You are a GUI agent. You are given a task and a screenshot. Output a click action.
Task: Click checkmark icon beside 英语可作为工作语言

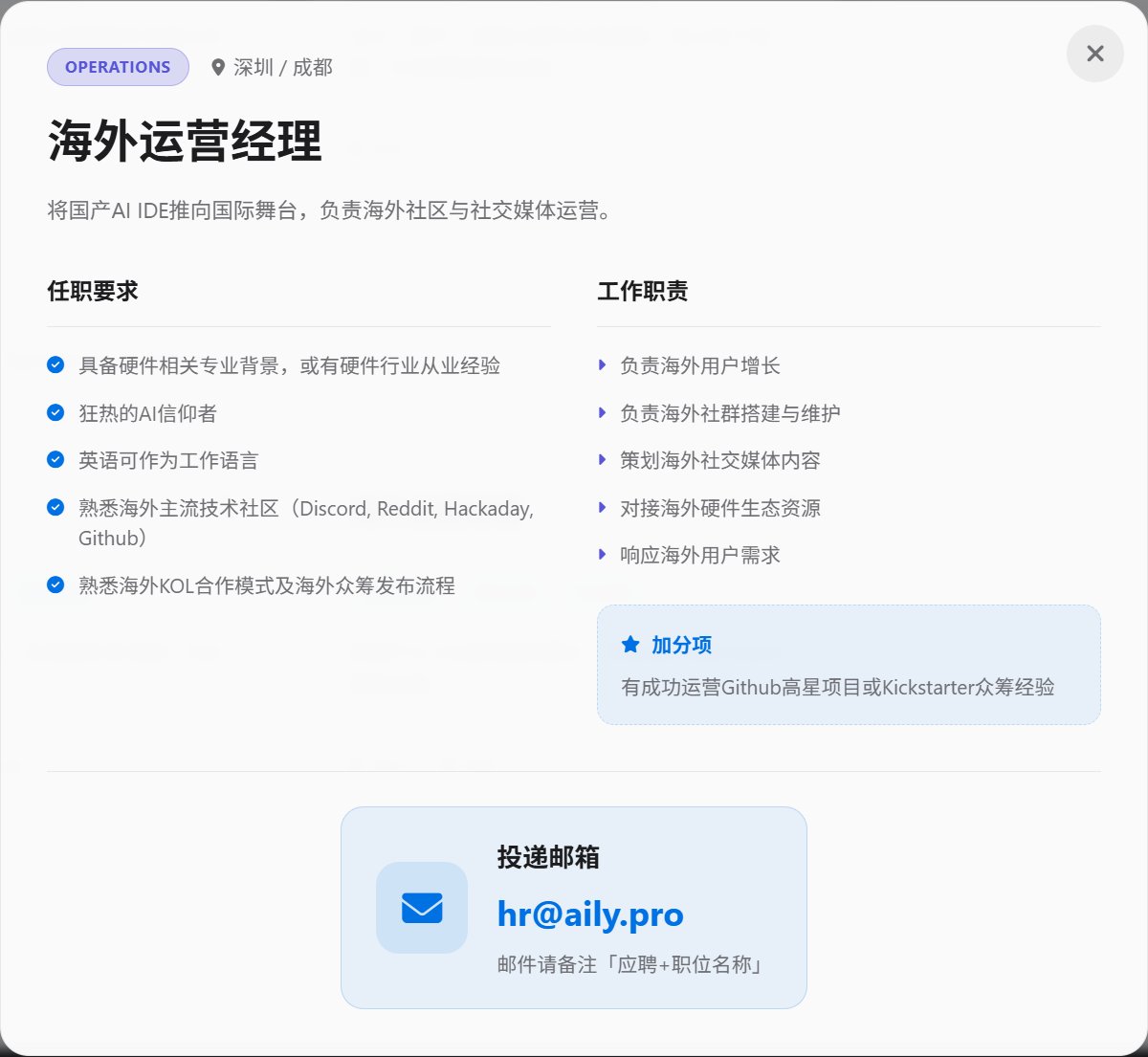tap(55, 459)
